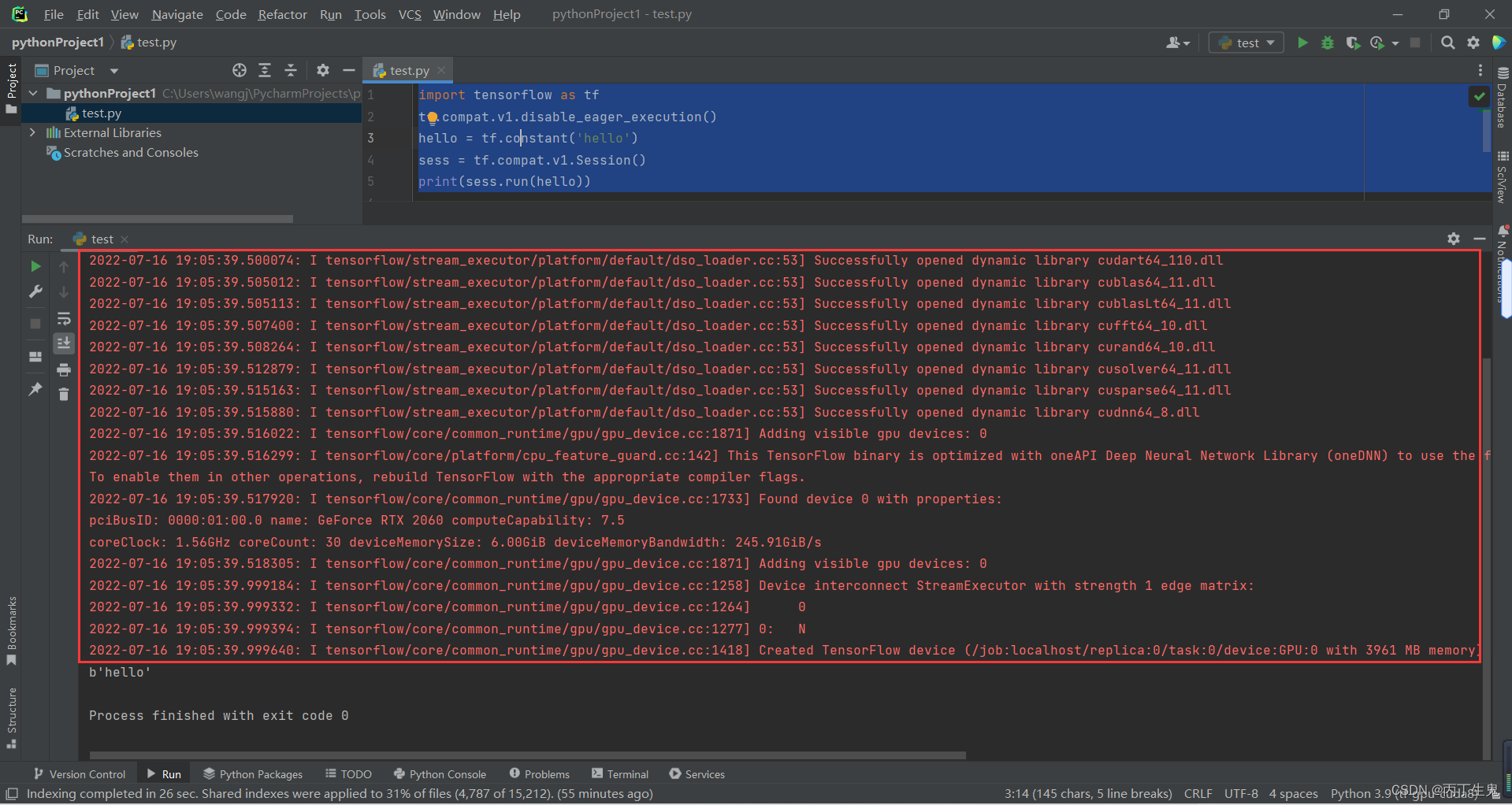
Task: Restore layout icon in Run panel
Action: coord(35,357)
